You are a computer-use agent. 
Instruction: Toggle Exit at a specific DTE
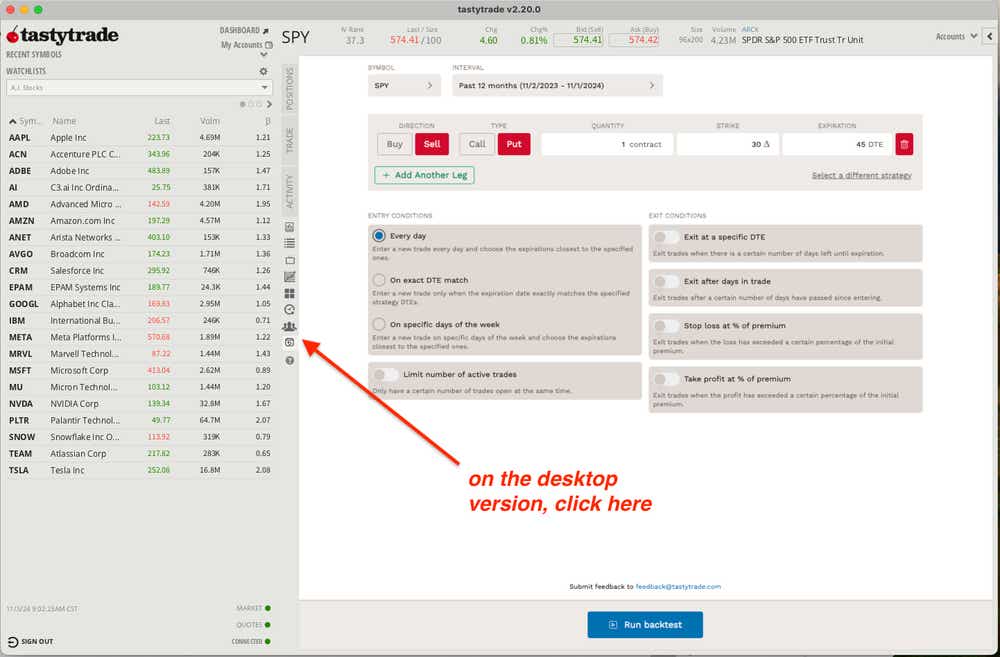tap(666, 237)
